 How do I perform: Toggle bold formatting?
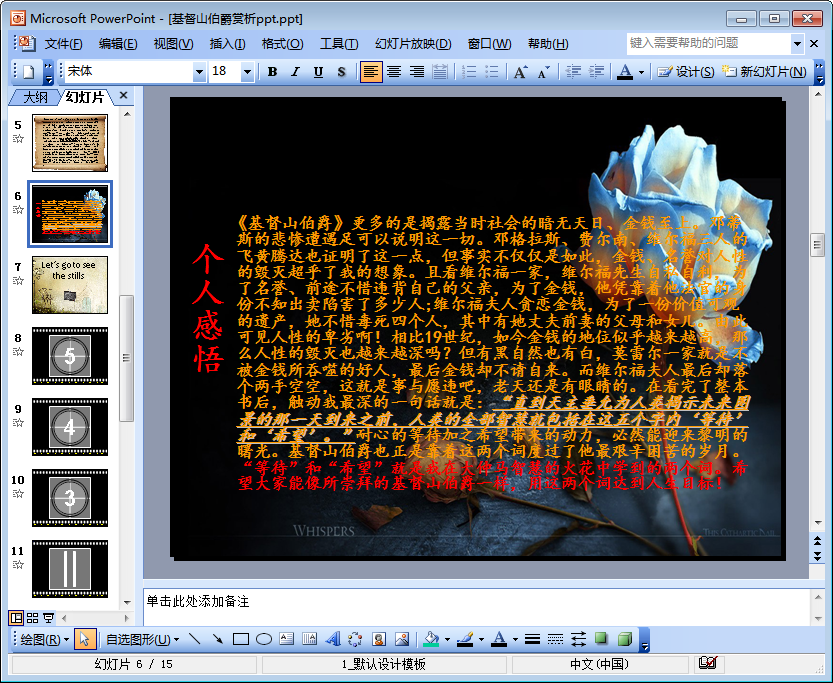click(273, 72)
